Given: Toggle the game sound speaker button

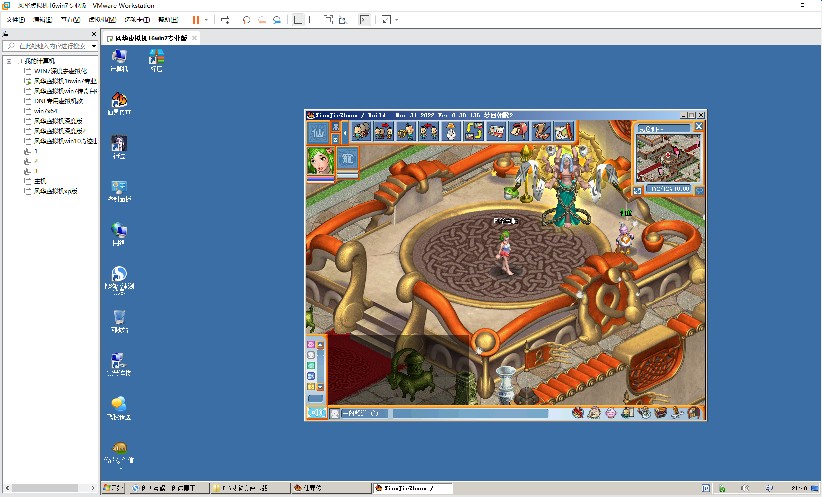Looking at the screenshot, I should pos(316,413).
